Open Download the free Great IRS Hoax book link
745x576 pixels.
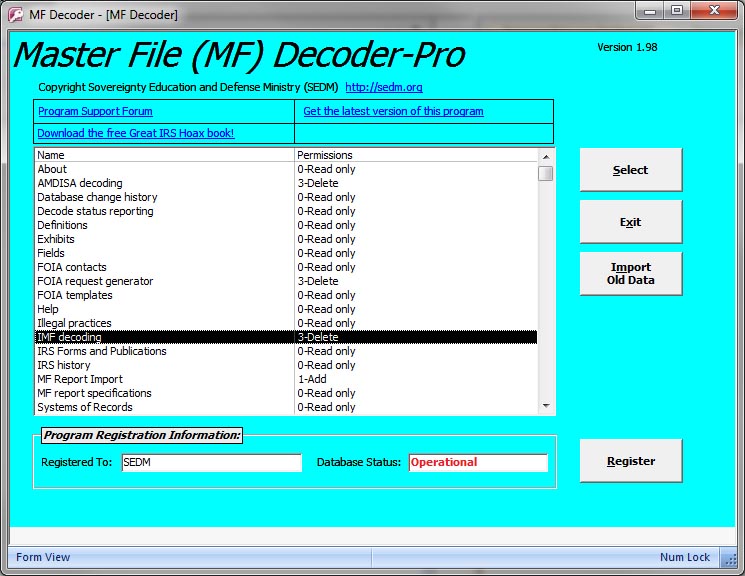pos(136,133)
